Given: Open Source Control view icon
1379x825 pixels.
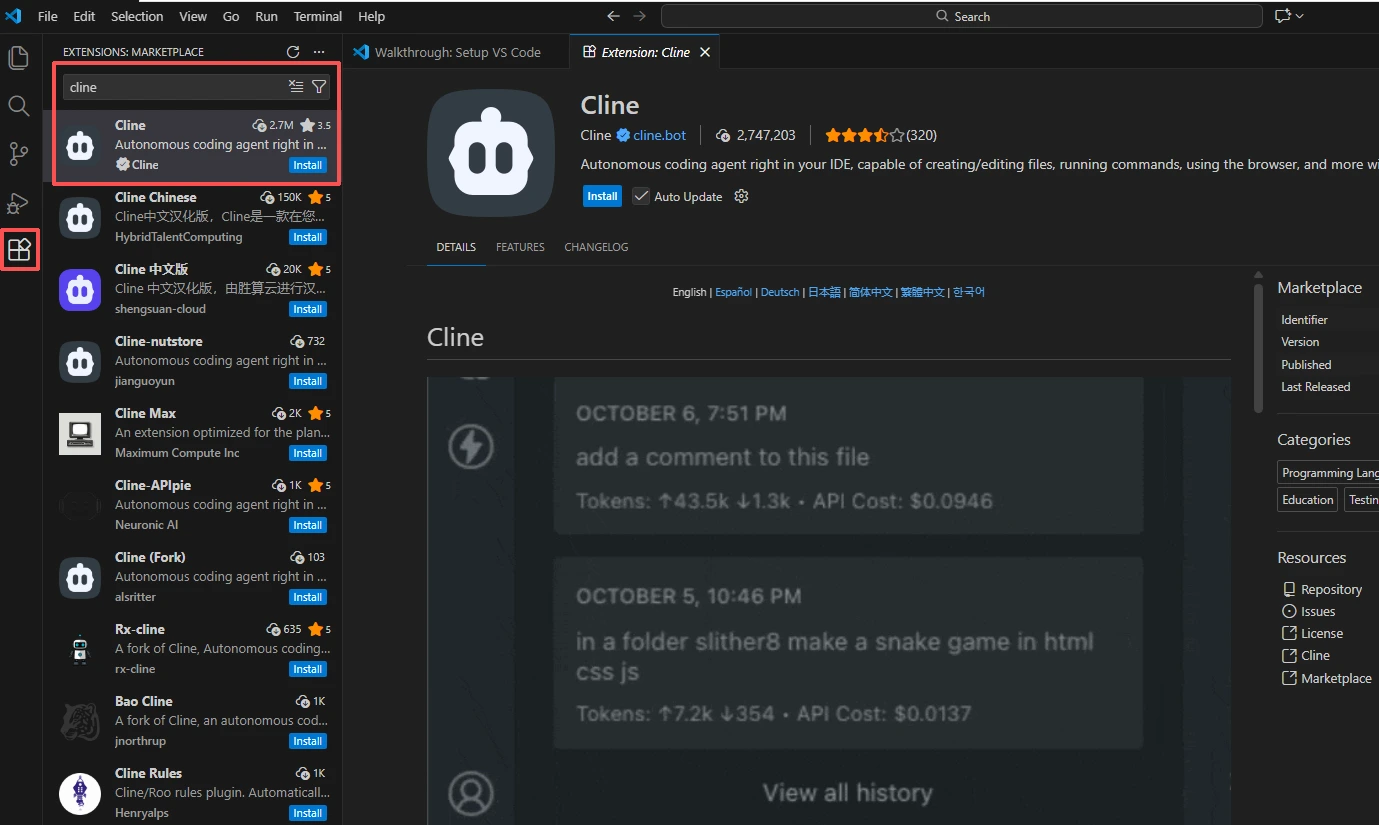Looking at the screenshot, I should click(18, 154).
